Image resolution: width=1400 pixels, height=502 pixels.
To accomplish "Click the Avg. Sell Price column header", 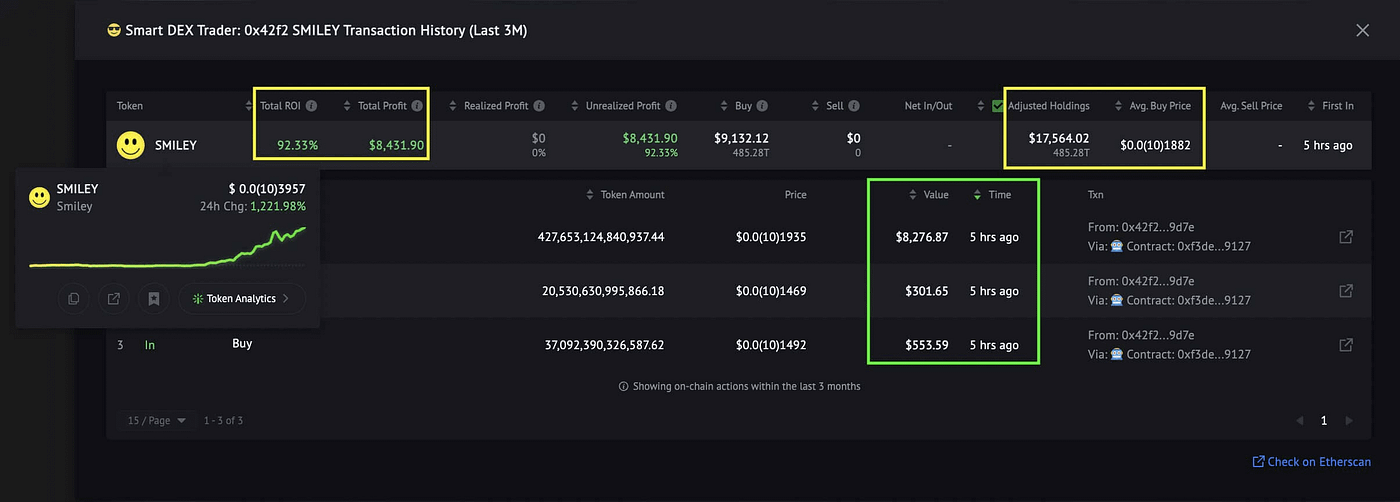I will coord(1253,106).
